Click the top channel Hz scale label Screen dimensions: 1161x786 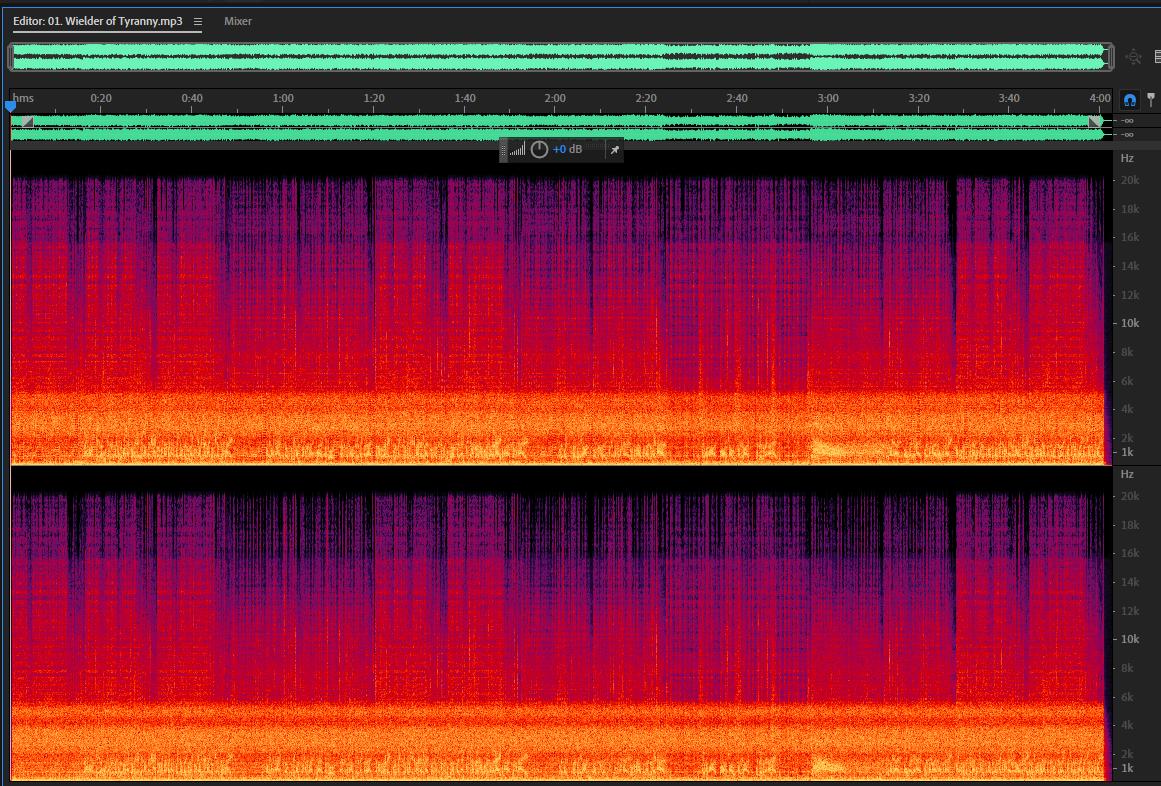[1127, 158]
